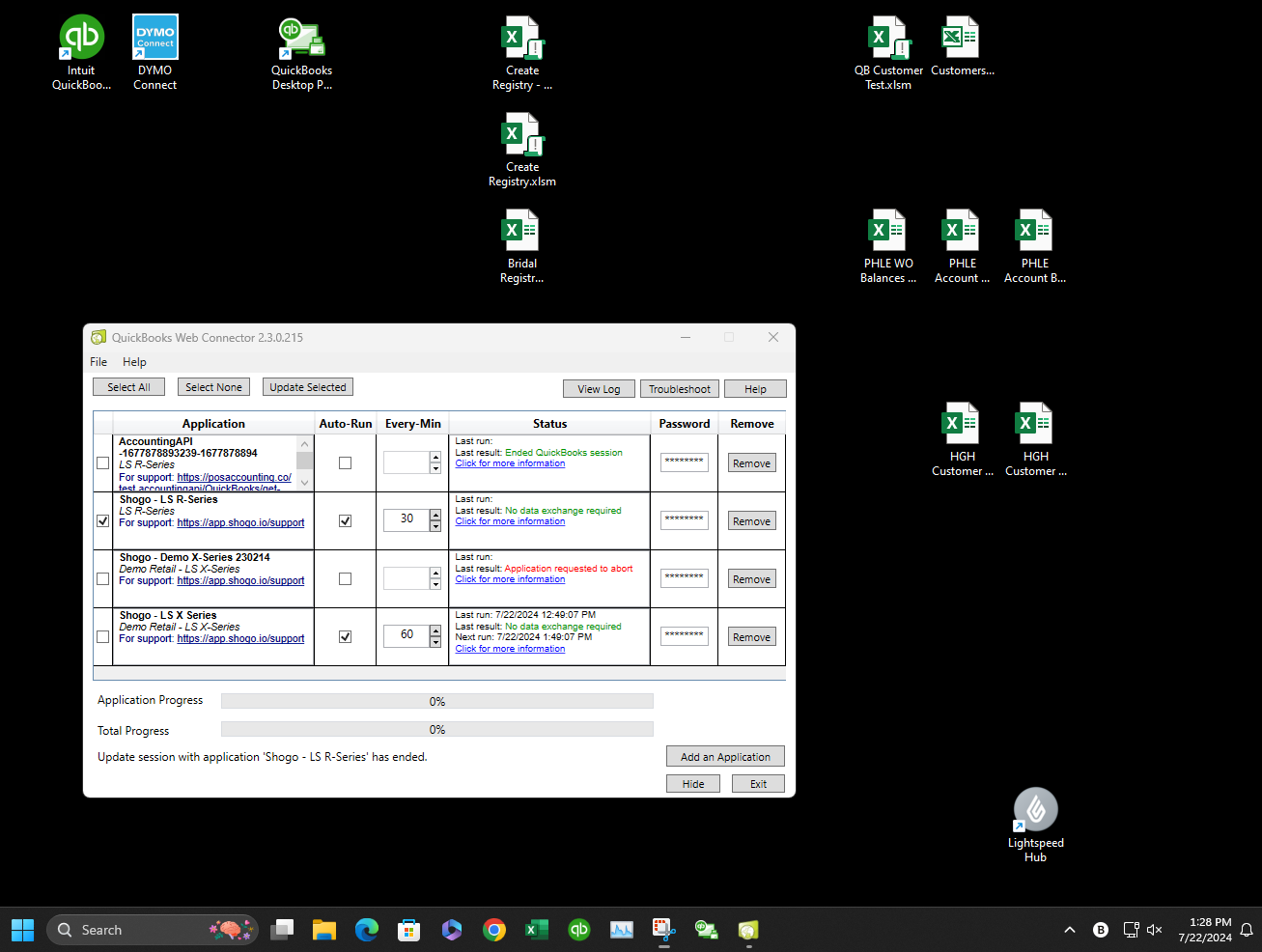Open the File menu
1262x952 pixels.
pyautogui.click(x=98, y=362)
